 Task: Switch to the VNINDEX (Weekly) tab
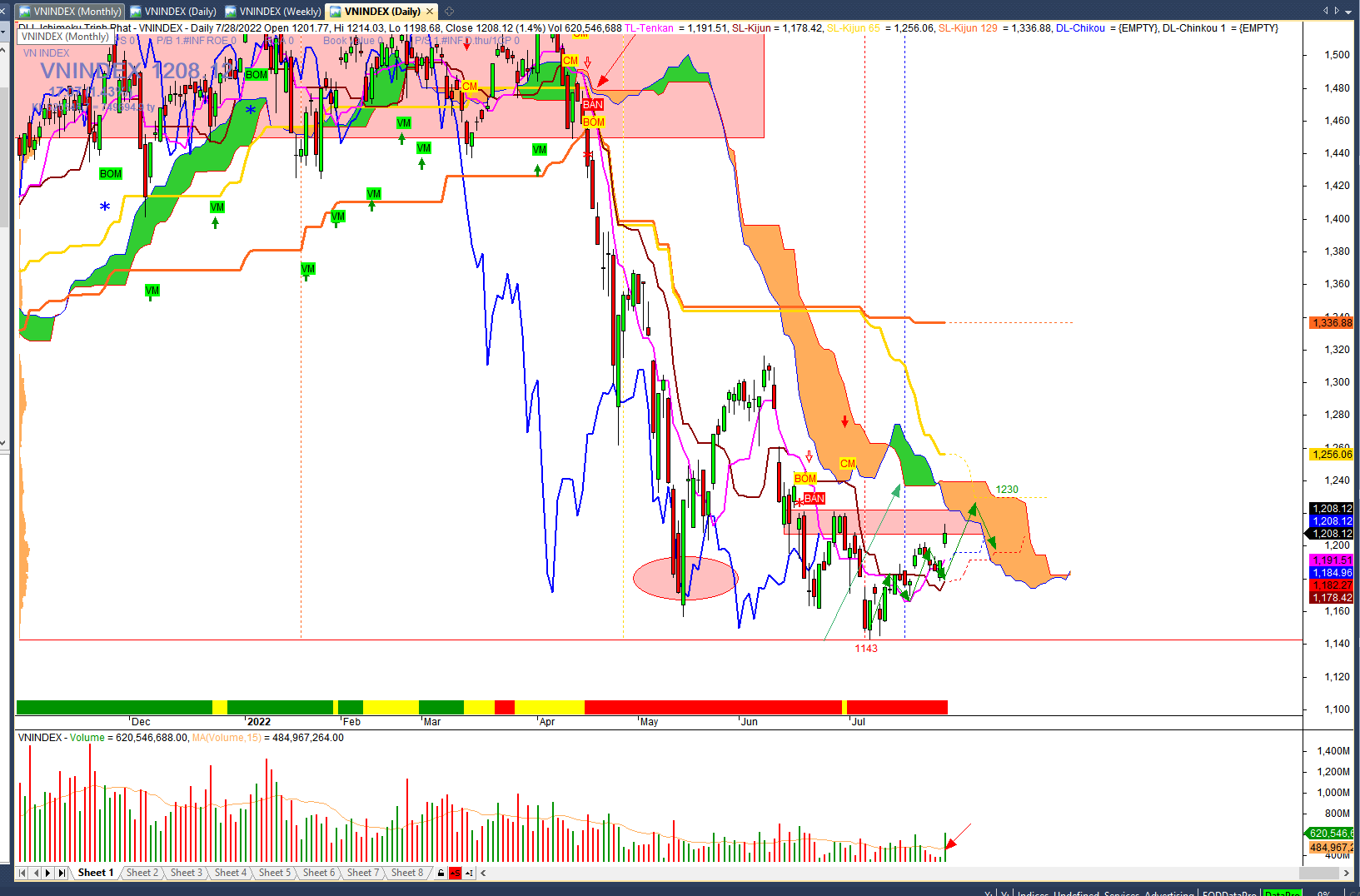273,11
